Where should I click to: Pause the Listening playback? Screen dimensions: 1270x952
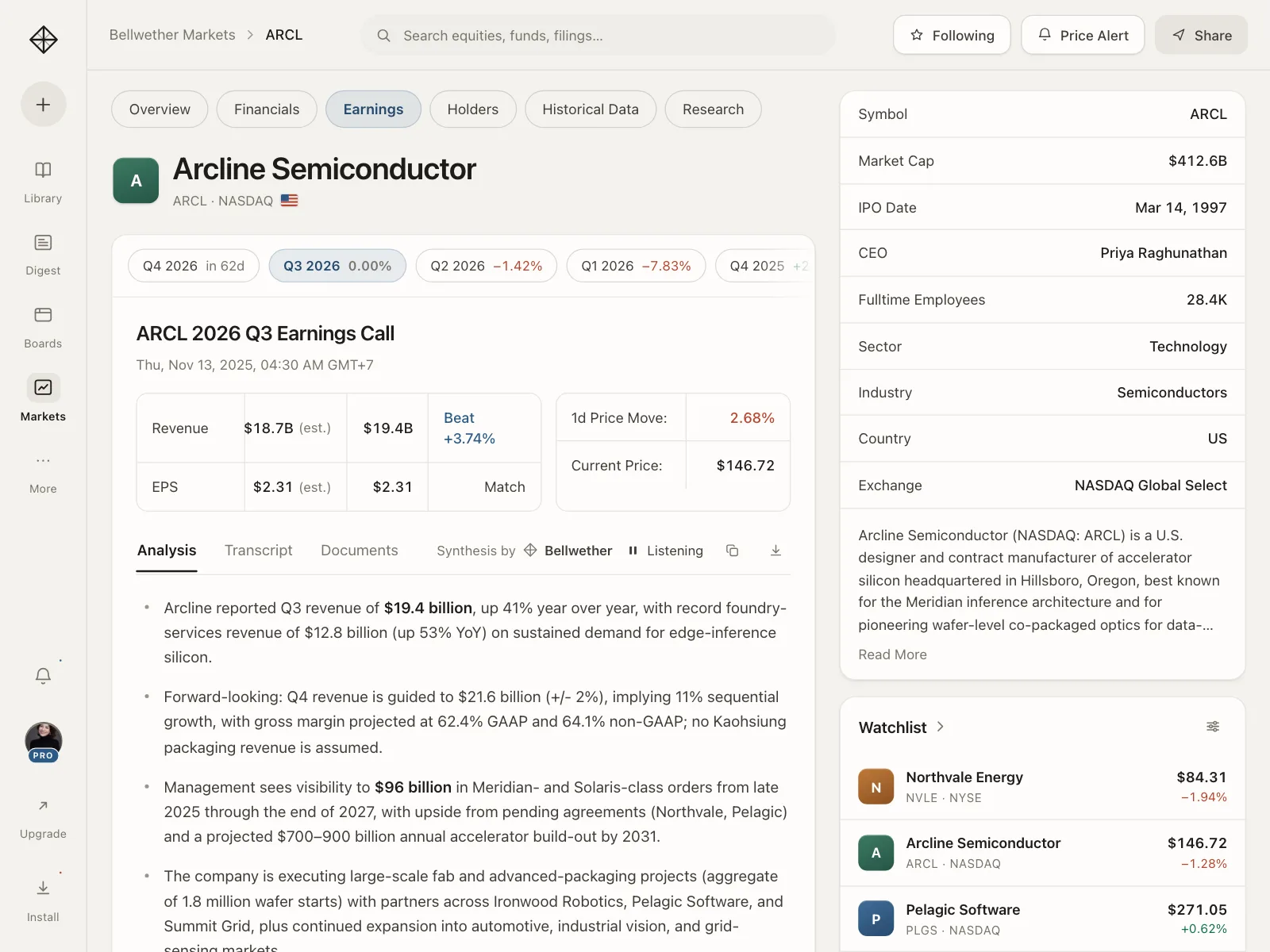coord(633,551)
